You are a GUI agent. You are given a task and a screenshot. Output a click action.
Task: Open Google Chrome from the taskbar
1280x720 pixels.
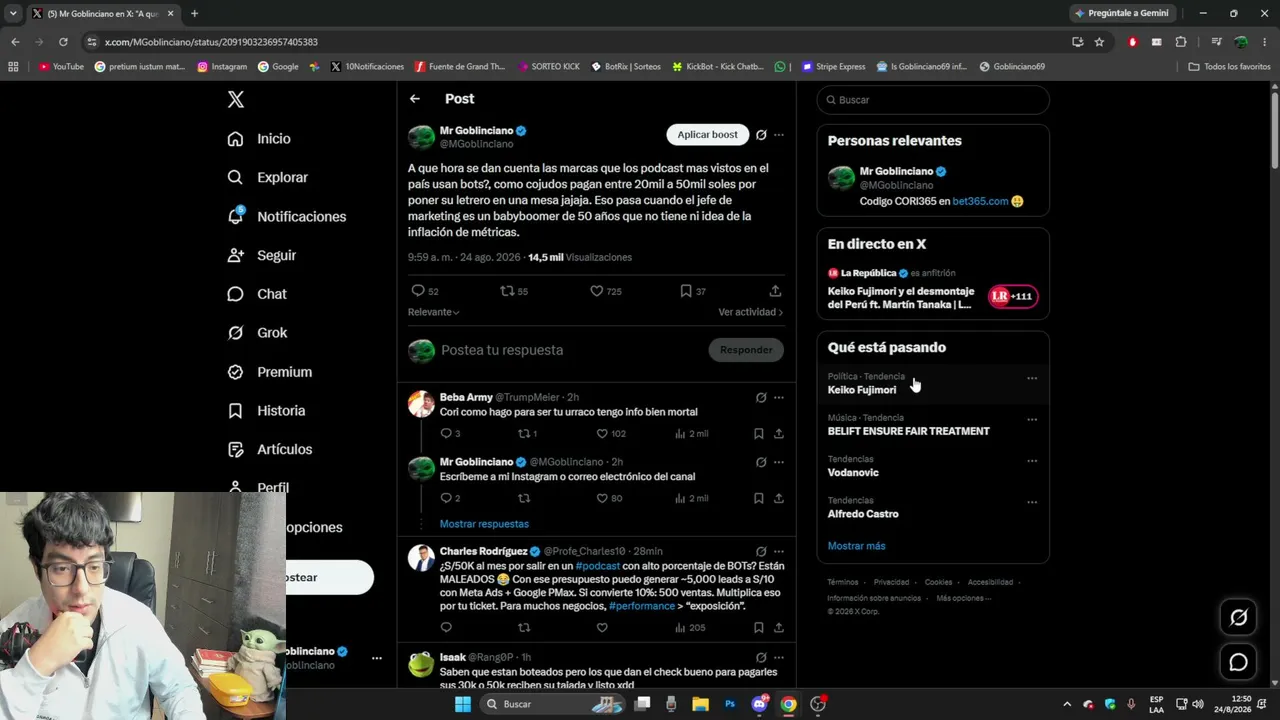click(x=788, y=704)
